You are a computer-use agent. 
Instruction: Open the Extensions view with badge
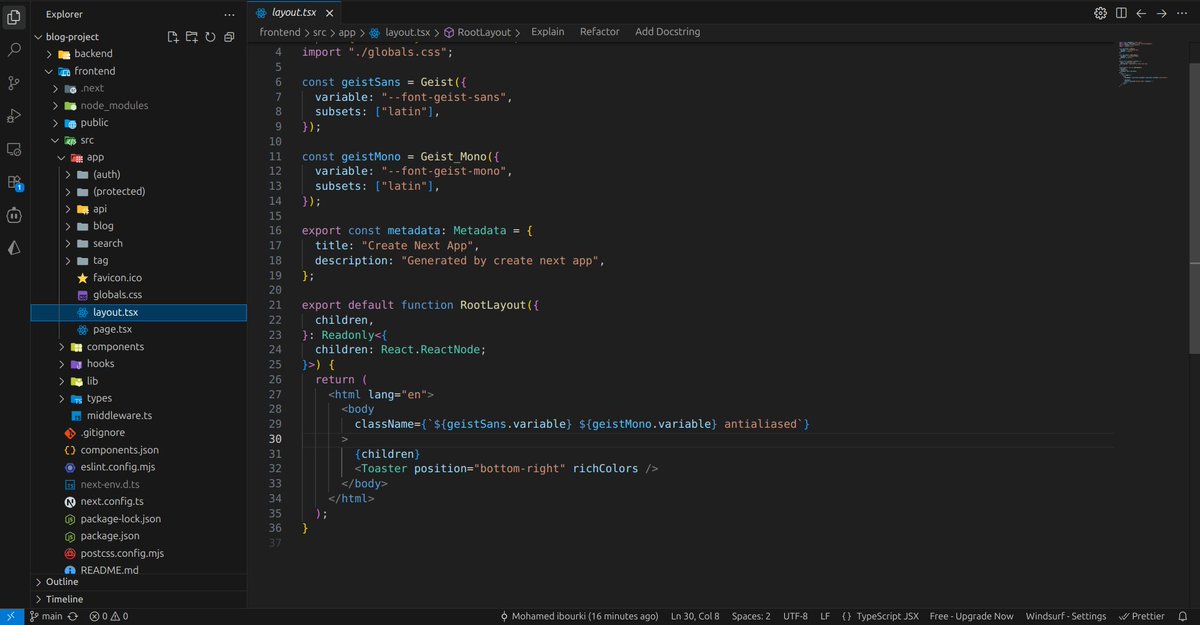(14, 182)
